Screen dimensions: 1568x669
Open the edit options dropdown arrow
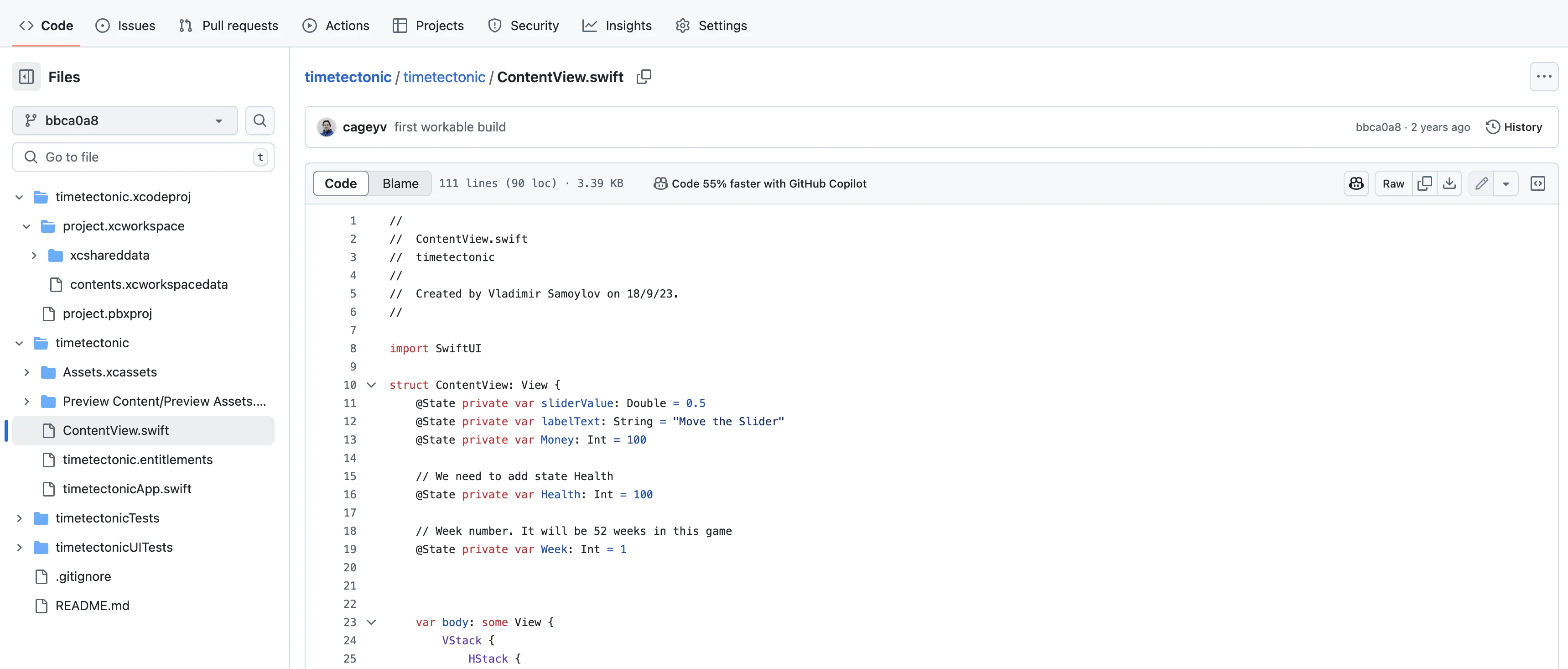1506,183
